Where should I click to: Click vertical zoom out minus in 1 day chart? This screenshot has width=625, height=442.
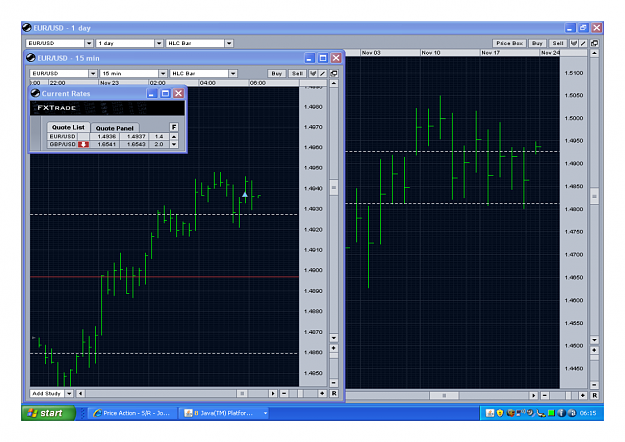[594, 385]
